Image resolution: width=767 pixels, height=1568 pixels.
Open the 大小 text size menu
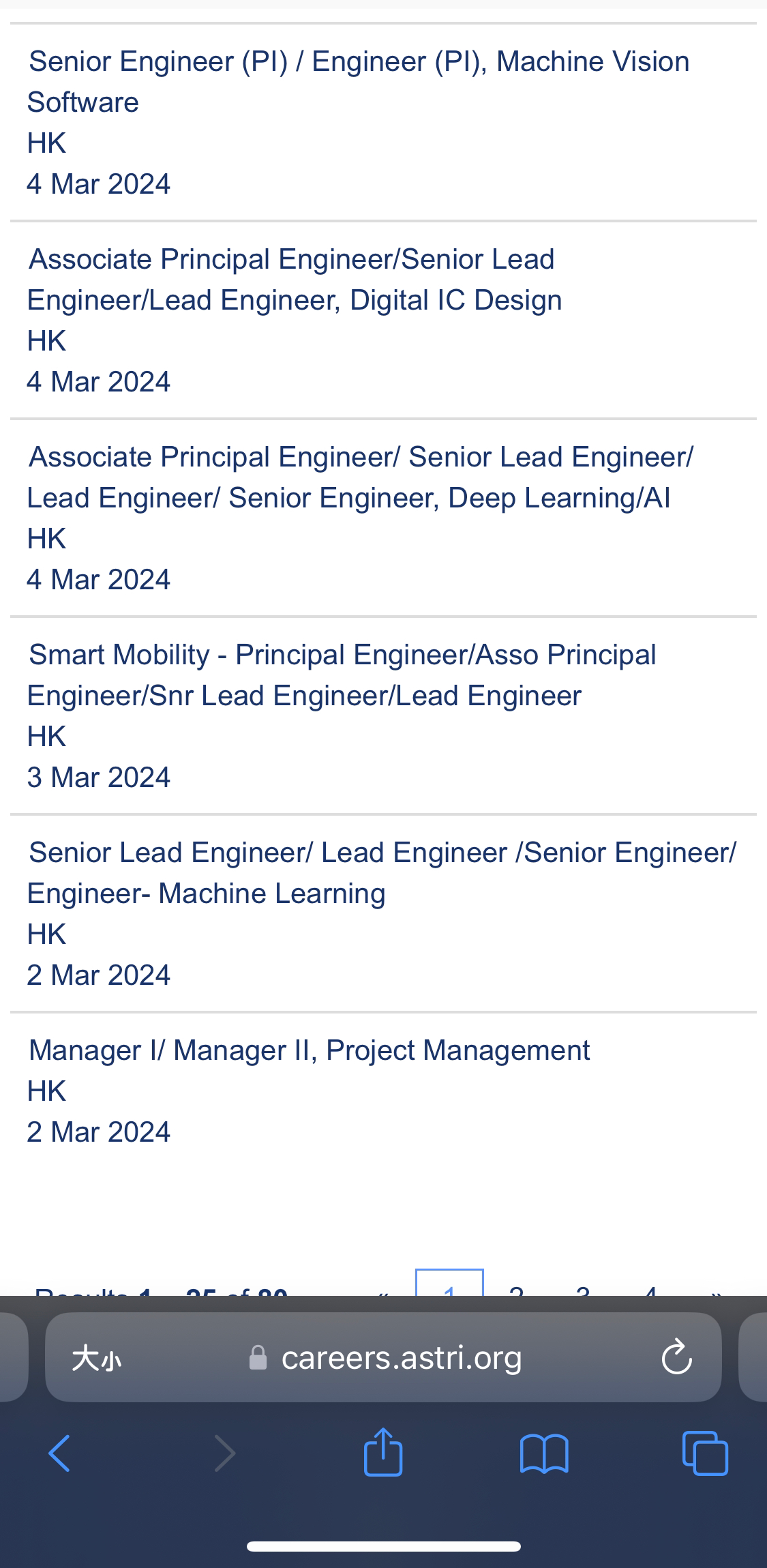96,1358
